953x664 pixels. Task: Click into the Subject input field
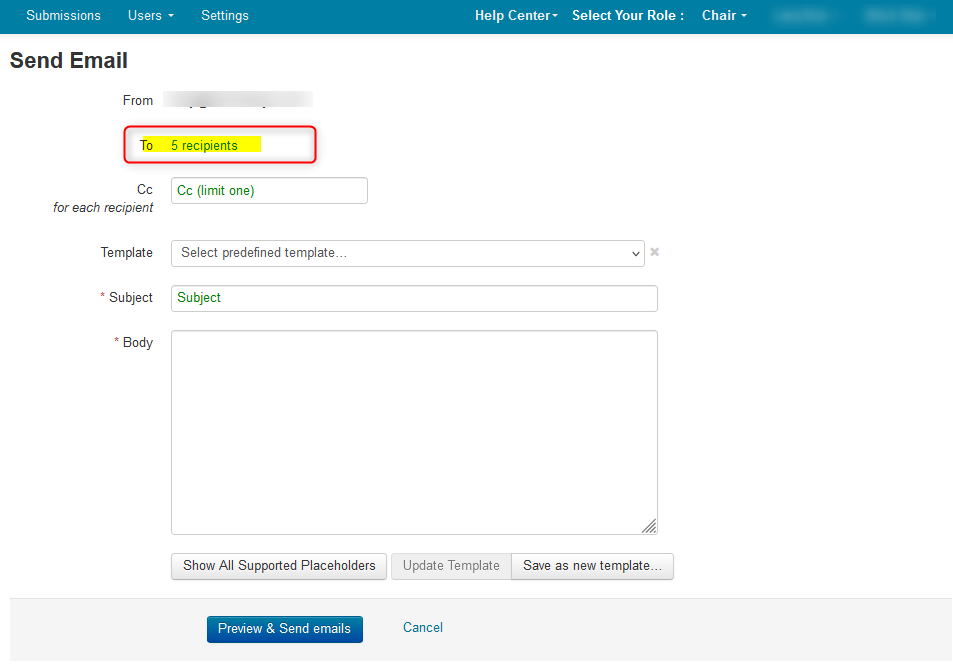[414, 298]
